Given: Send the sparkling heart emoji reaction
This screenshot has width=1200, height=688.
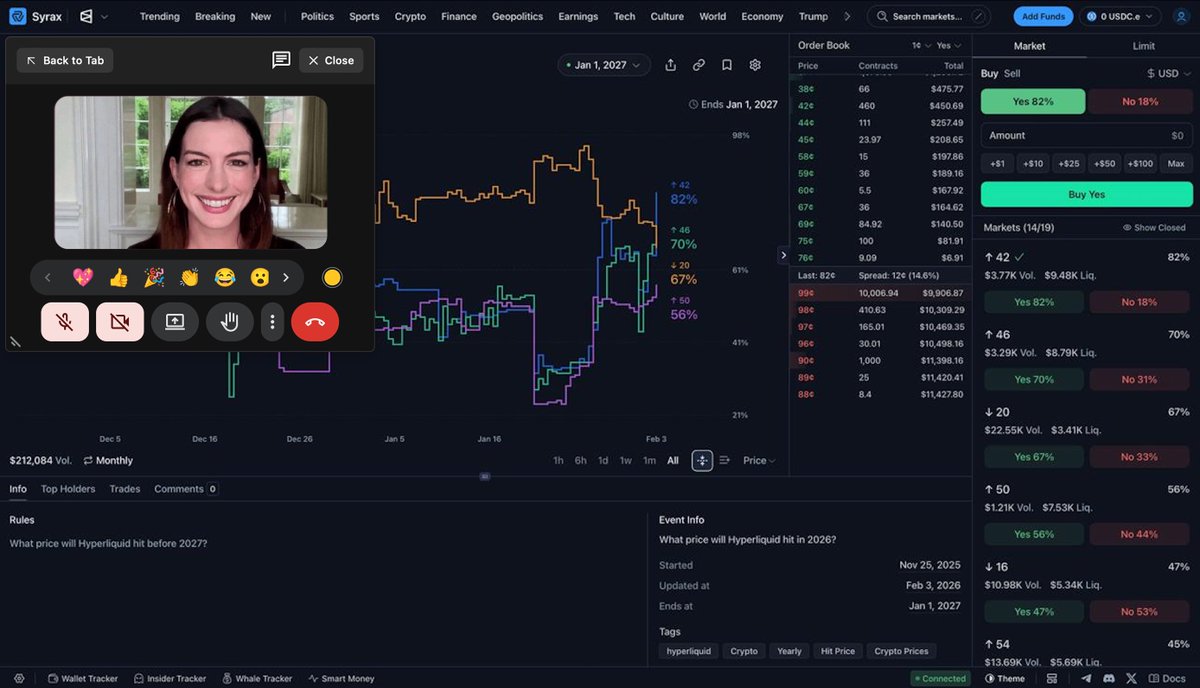Looking at the screenshot, I should 83,277.
